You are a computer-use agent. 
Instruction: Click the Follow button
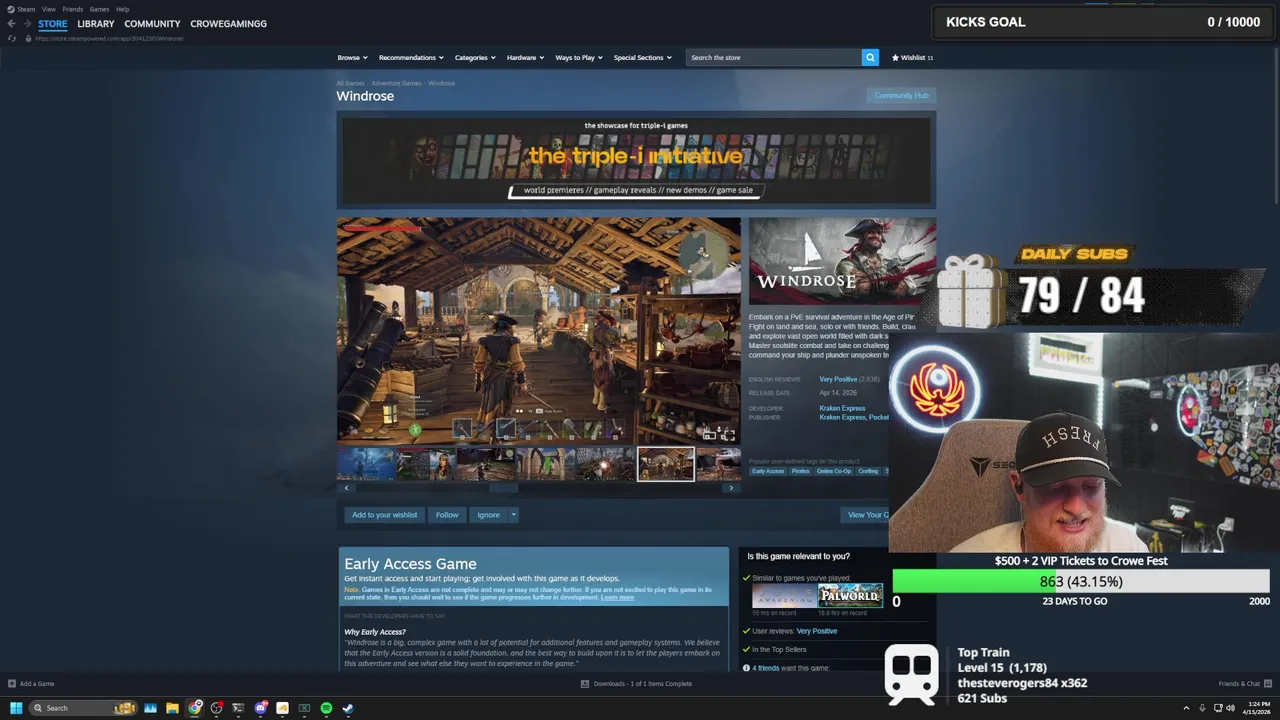pyautogui.click(x=447, y=515)
